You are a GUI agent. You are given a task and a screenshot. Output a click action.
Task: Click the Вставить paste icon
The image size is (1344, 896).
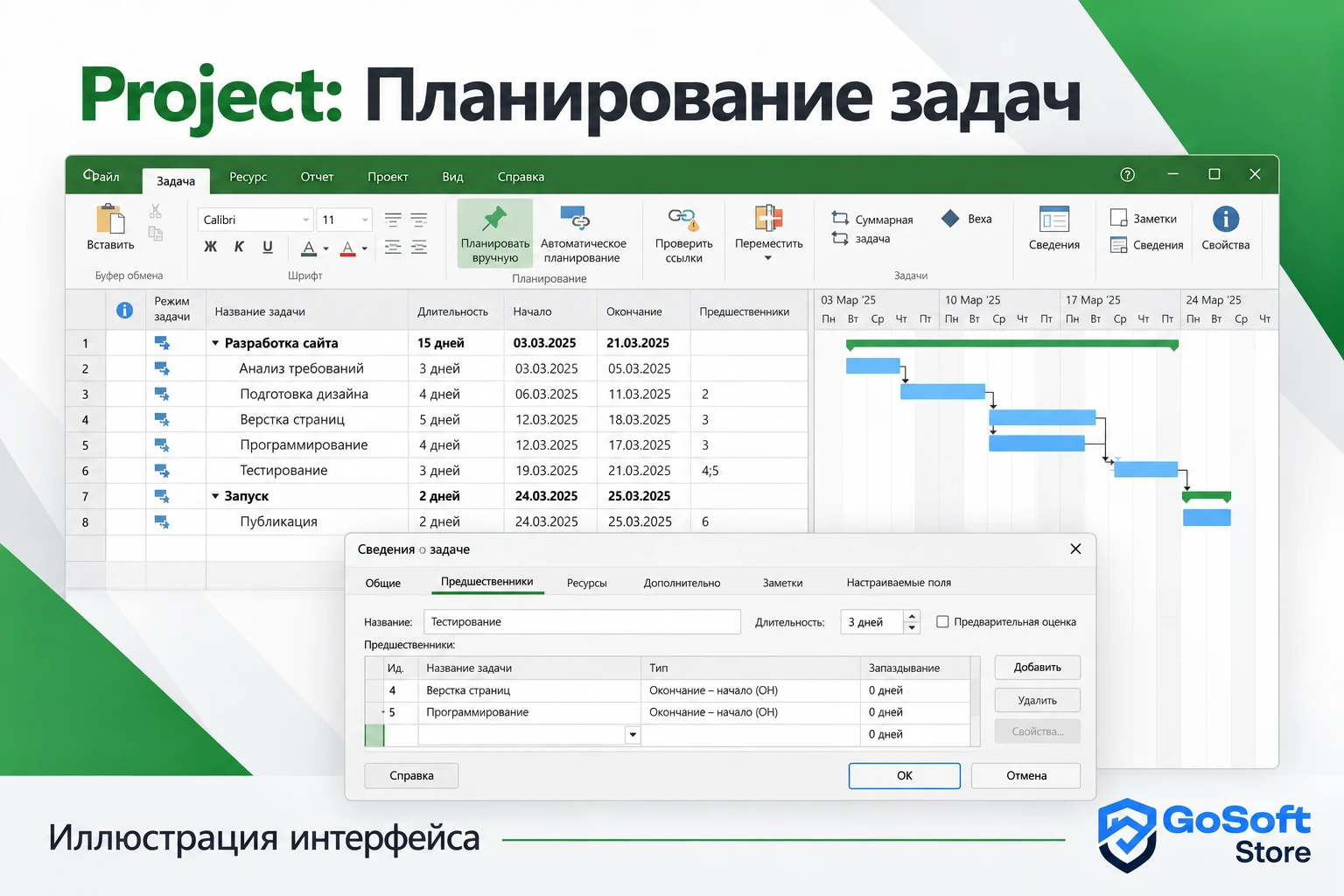[110, 219]
